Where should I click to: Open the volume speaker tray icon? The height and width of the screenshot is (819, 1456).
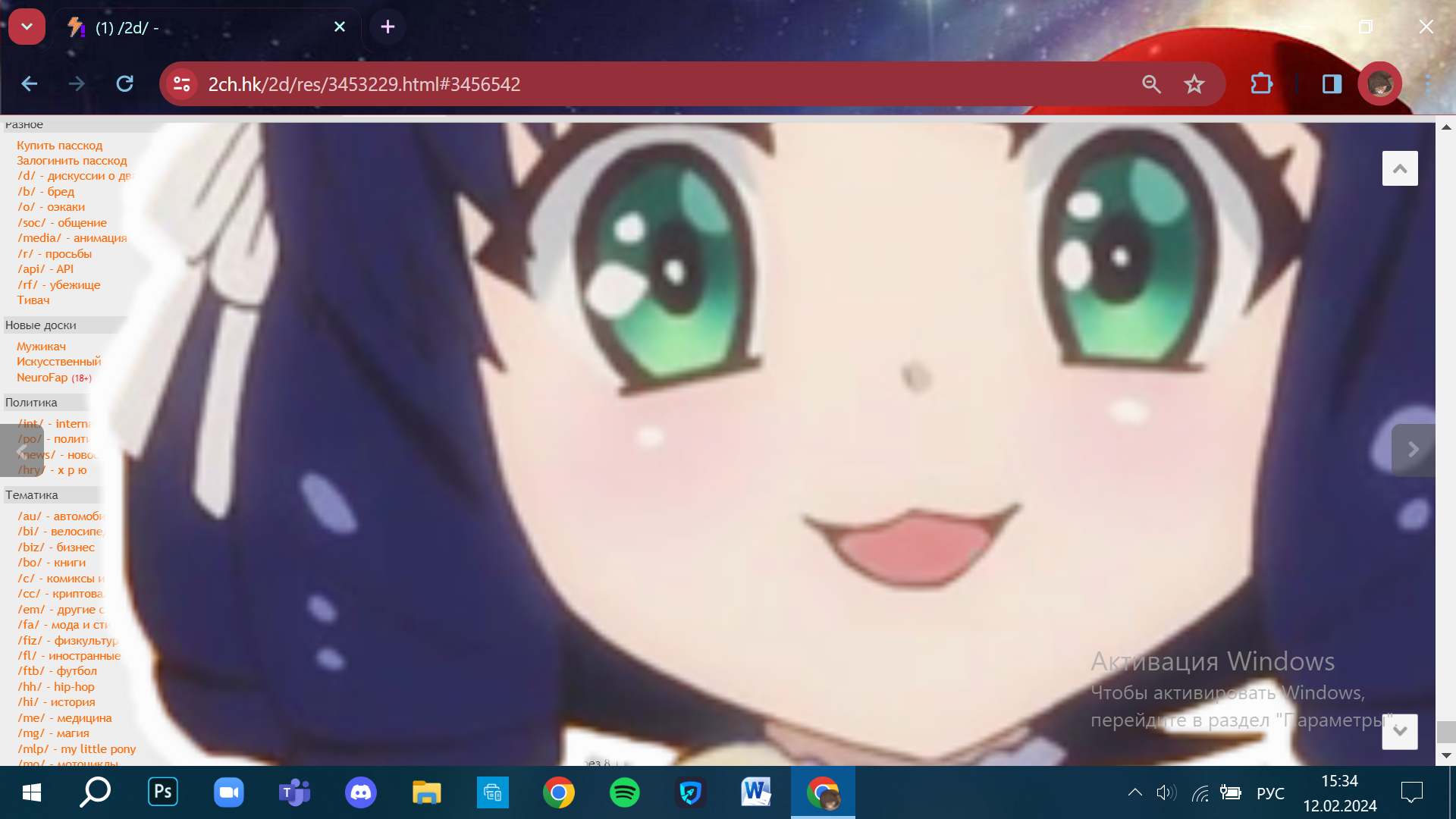(1166, 792)
